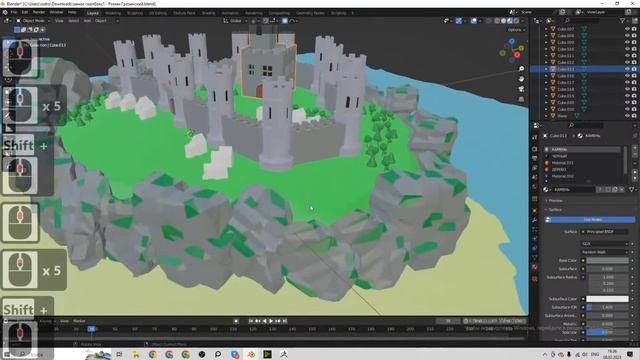
Task: Click the viewport zoom magnifier icon
Action: click(521, 69)
